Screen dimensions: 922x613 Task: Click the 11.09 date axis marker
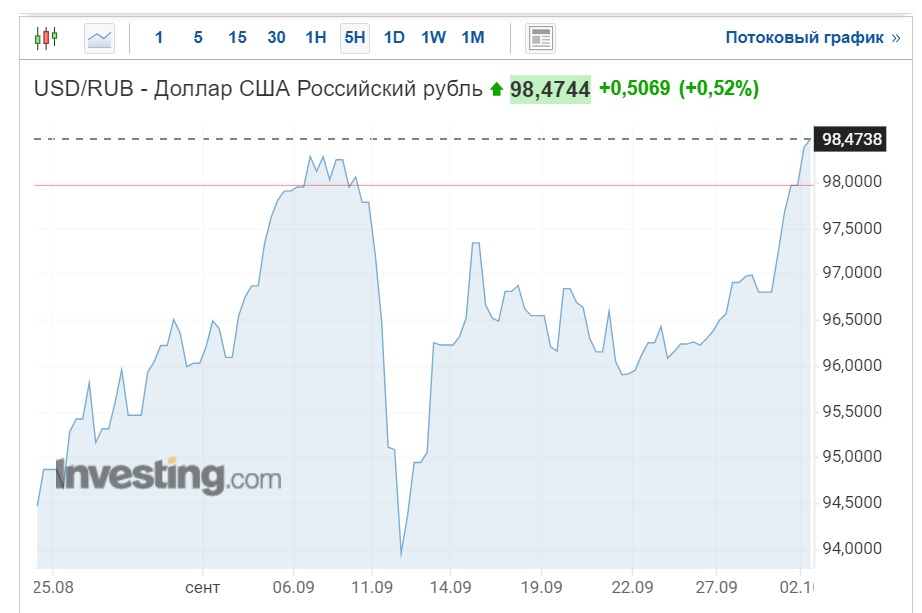[x=372, y=587]
